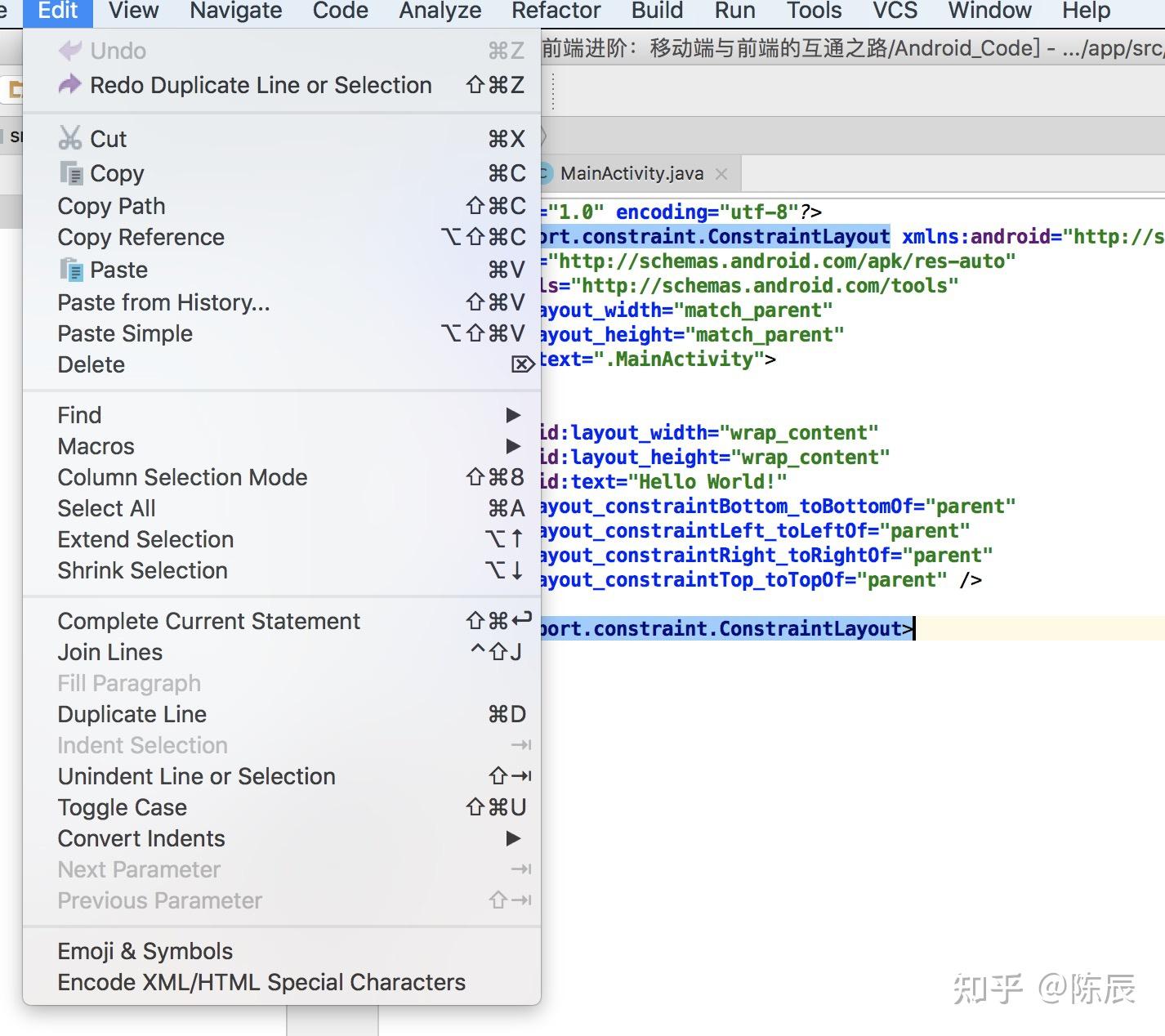This screenshot has height=1036, width=1165.
Task: Open the View menu
Action: pyautogui.click(x=134, y=11)
